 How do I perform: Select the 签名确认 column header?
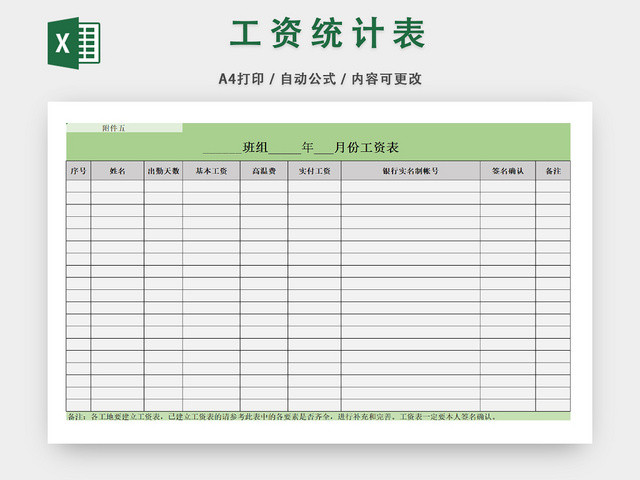[x=508, y=171]
